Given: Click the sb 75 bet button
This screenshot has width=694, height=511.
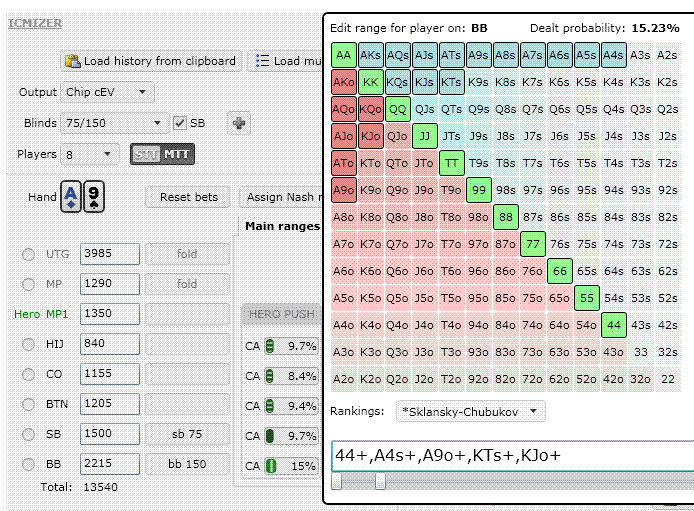Looking at the screenshot, I should 187,434.
